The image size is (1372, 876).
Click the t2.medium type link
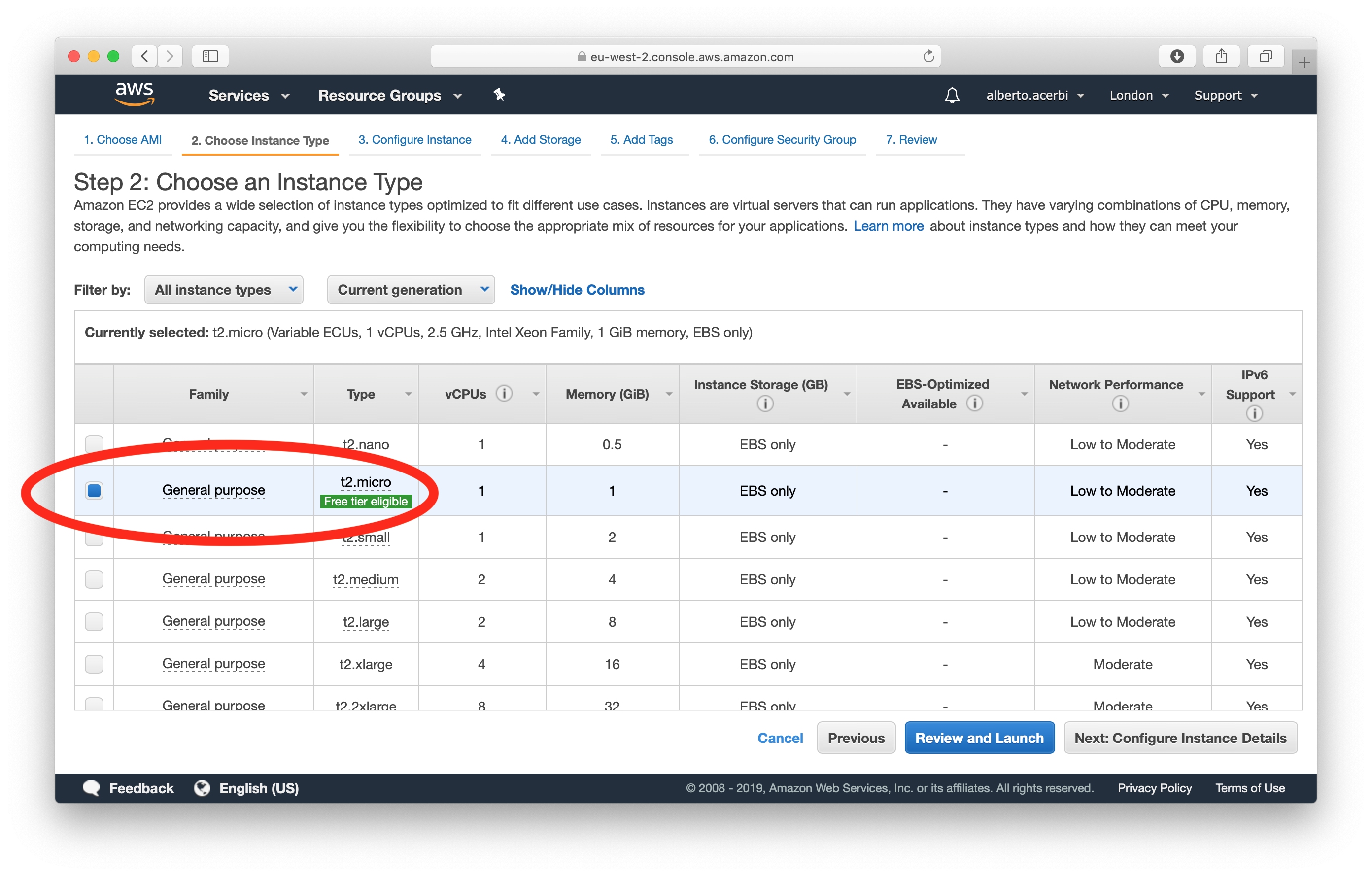click(365, 579)
